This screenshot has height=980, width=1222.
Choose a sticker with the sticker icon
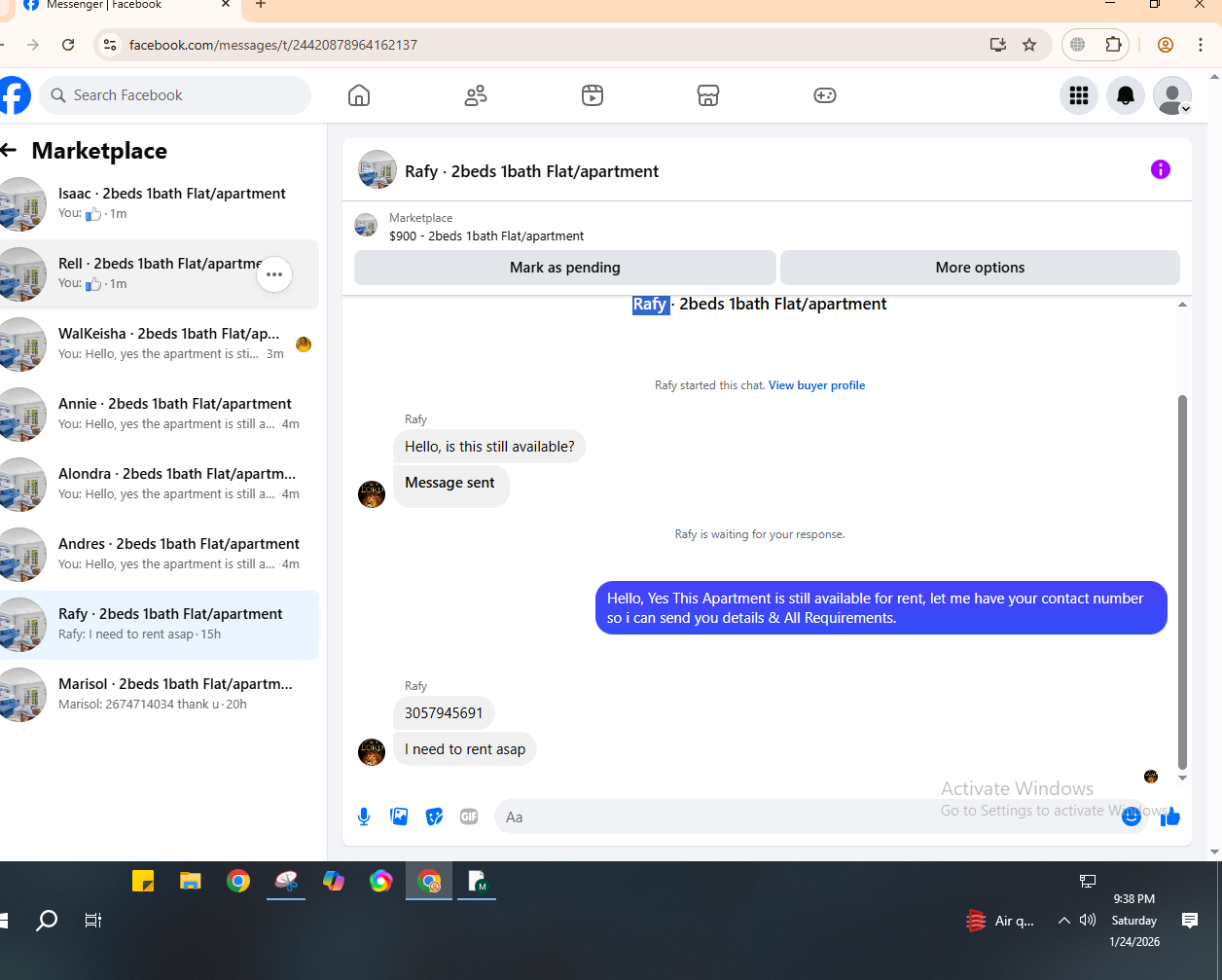(434, 817)
